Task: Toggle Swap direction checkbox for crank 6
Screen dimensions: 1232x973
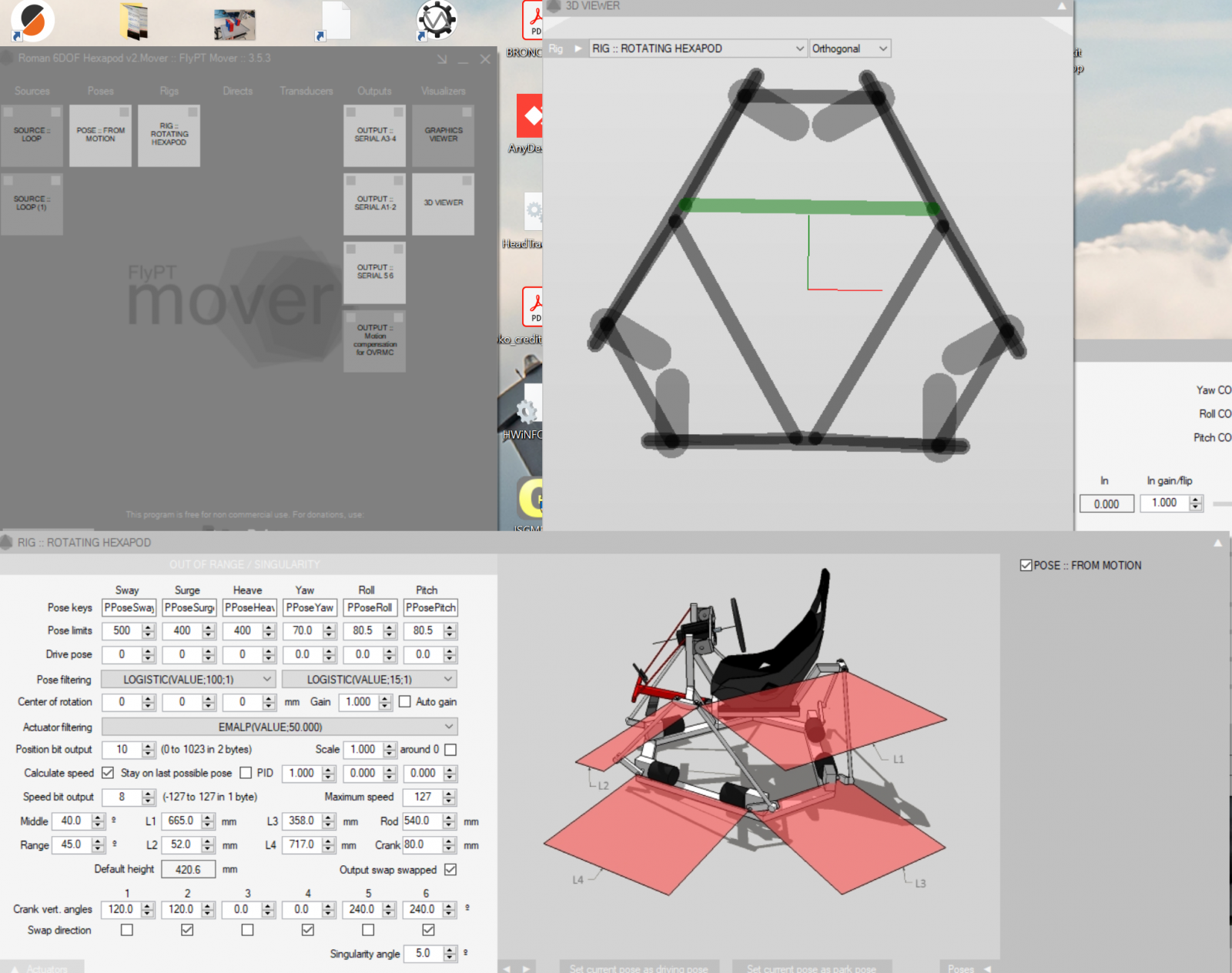Action: pyautogui.click(x=428, y=930)
